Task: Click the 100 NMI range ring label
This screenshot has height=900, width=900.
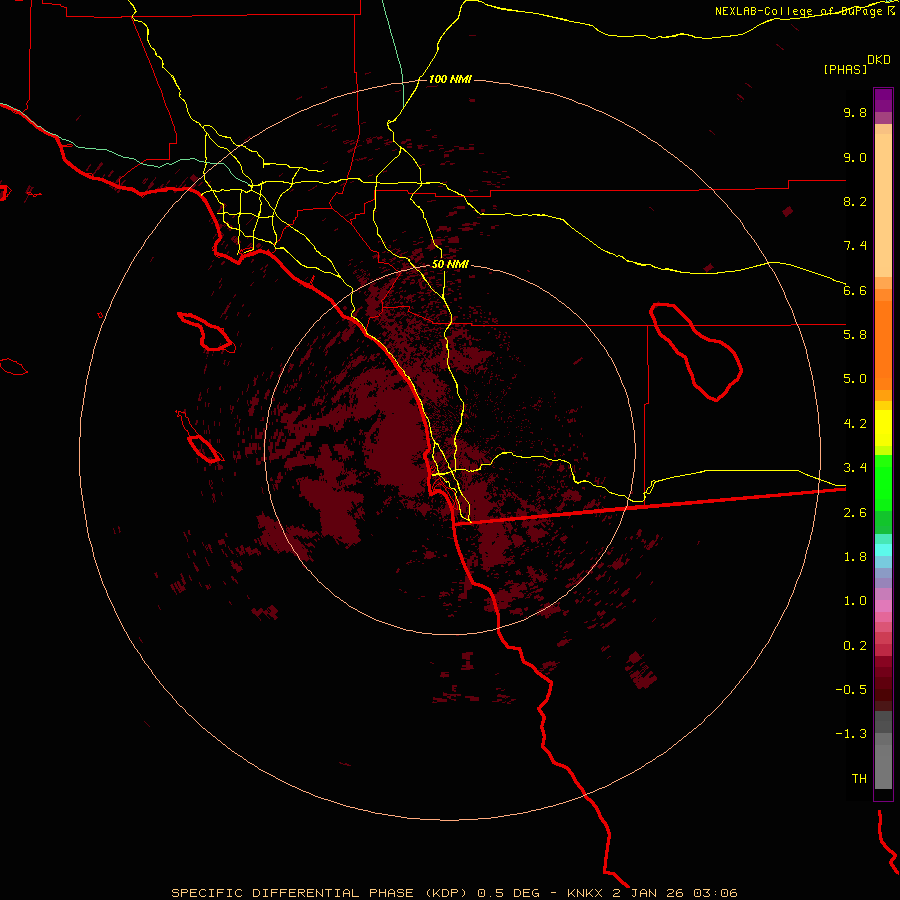Action: click(450, 79)
